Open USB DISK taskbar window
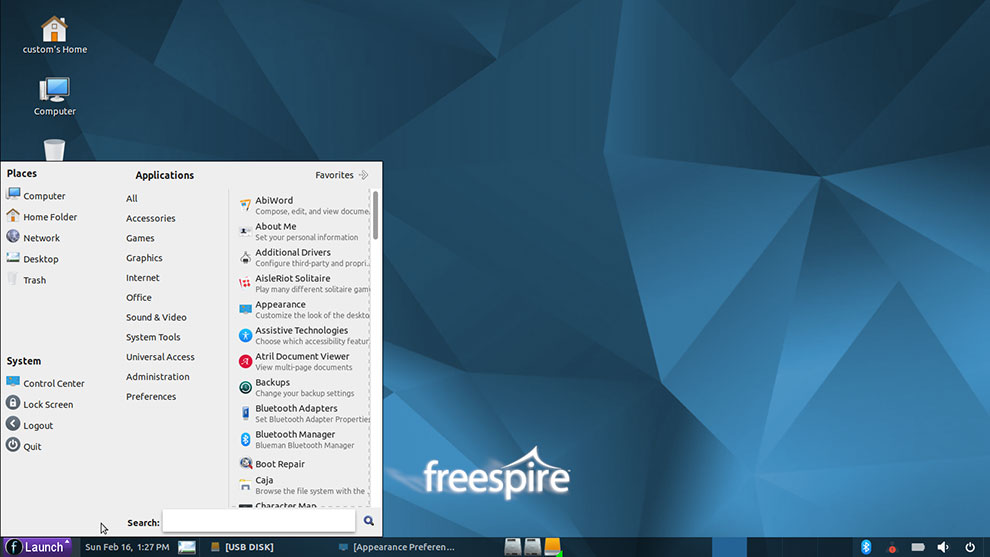Screen dimensions: 990x557 242,547
